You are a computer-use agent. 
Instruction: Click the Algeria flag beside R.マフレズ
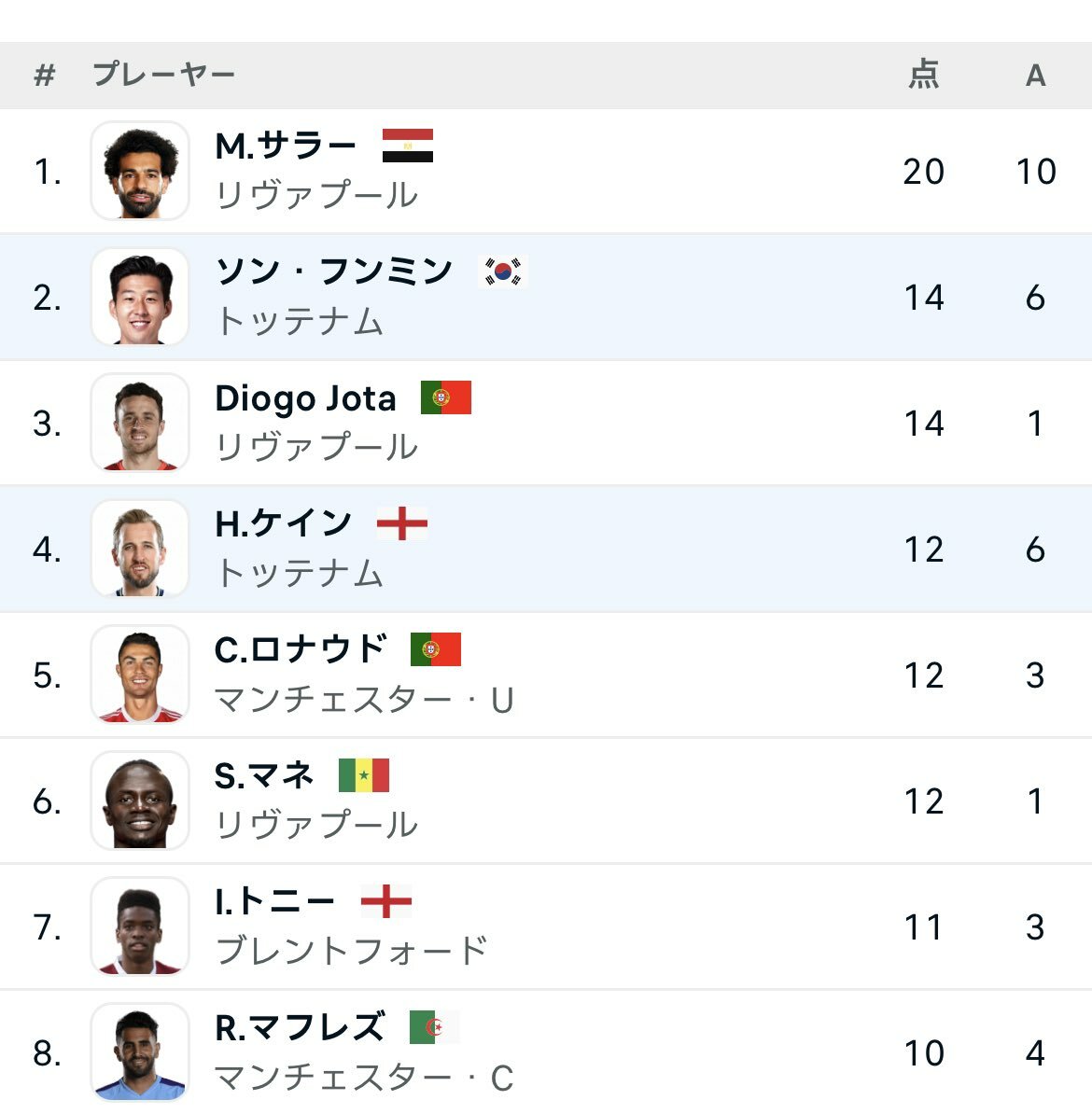tap(434, 1027)
